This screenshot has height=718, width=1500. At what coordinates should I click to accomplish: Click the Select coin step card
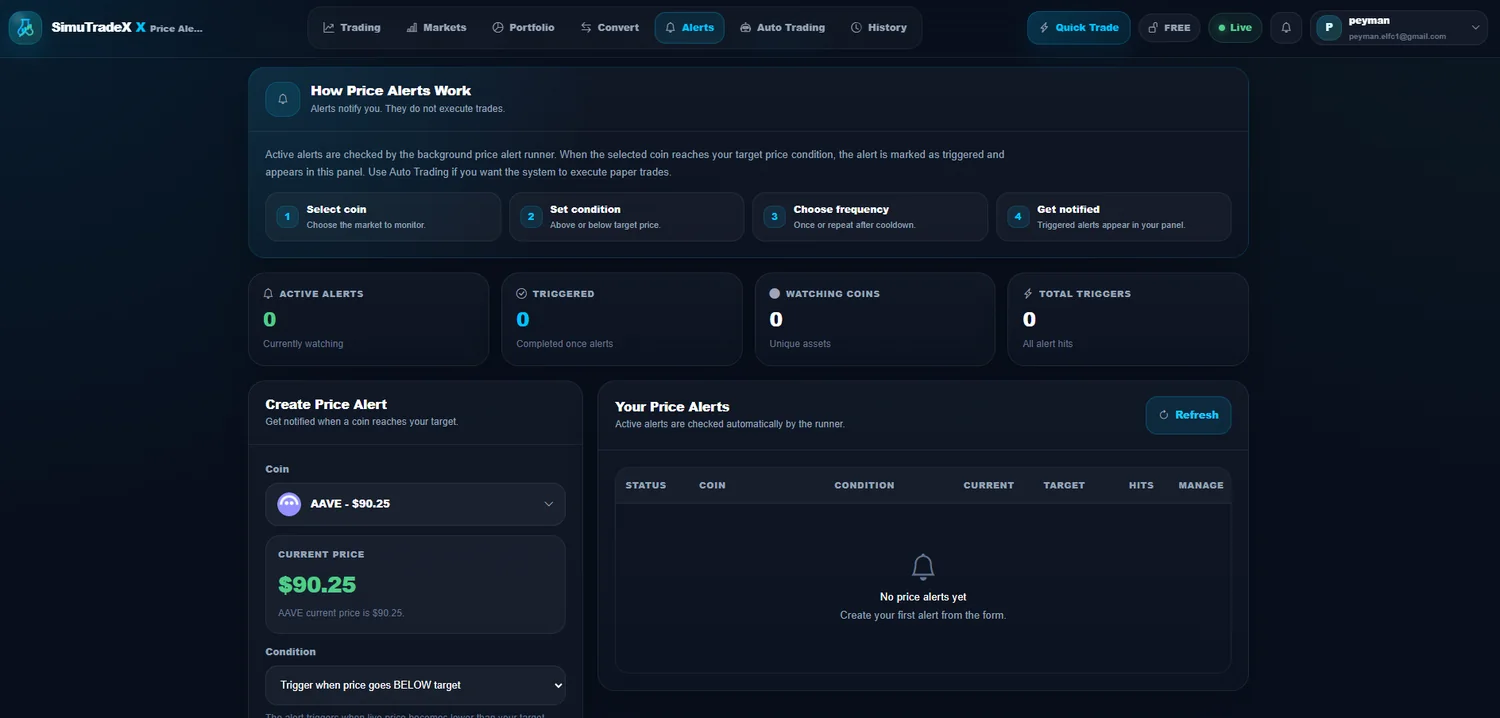(x=383, y=217)
